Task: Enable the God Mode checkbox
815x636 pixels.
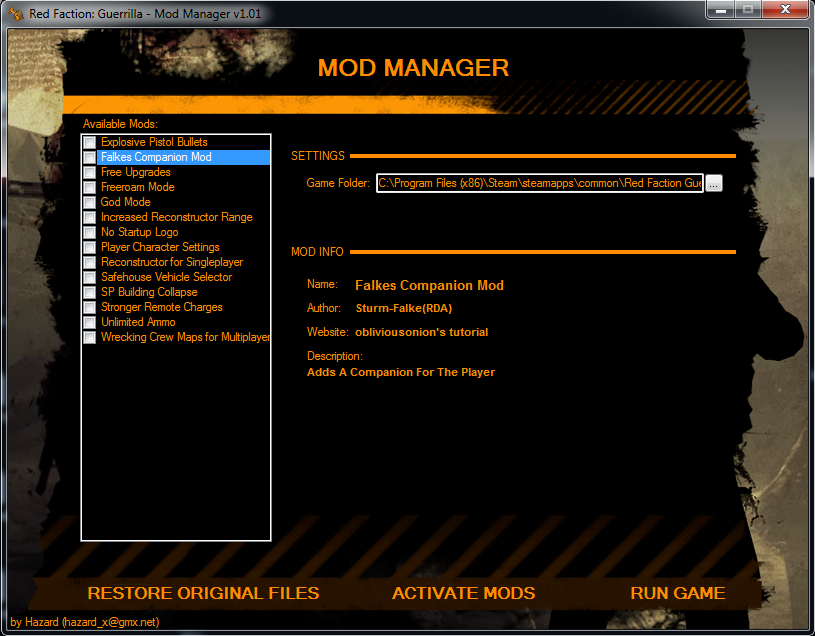Action: [90, 202]
